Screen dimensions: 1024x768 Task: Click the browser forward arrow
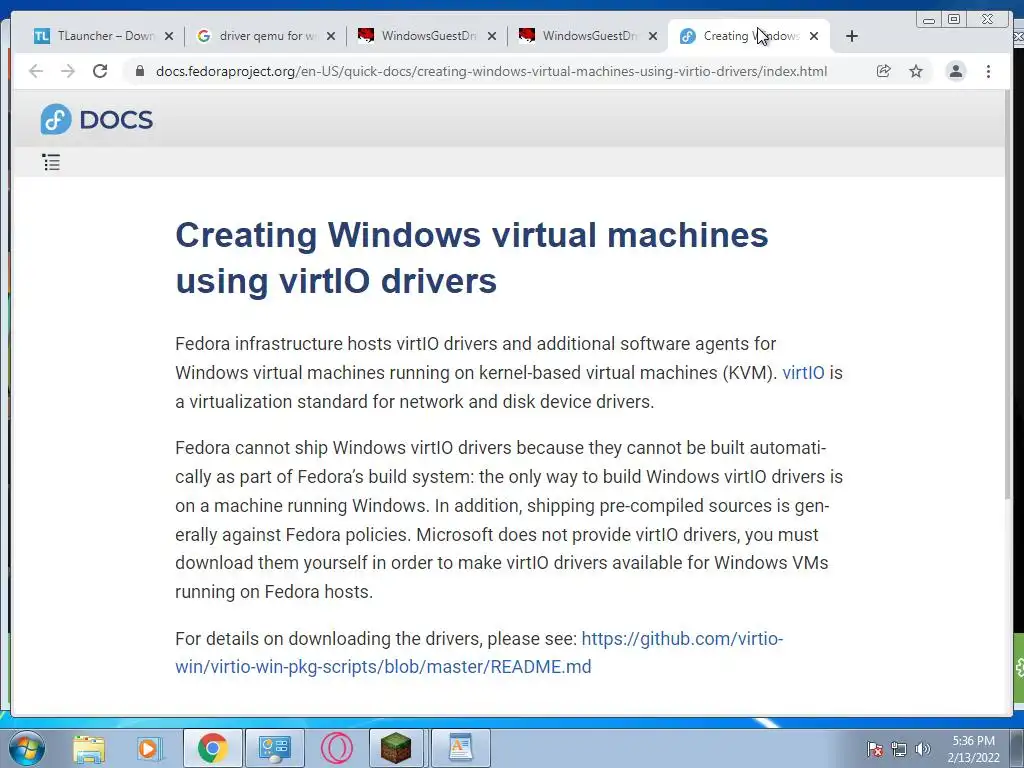click(68, 71)
